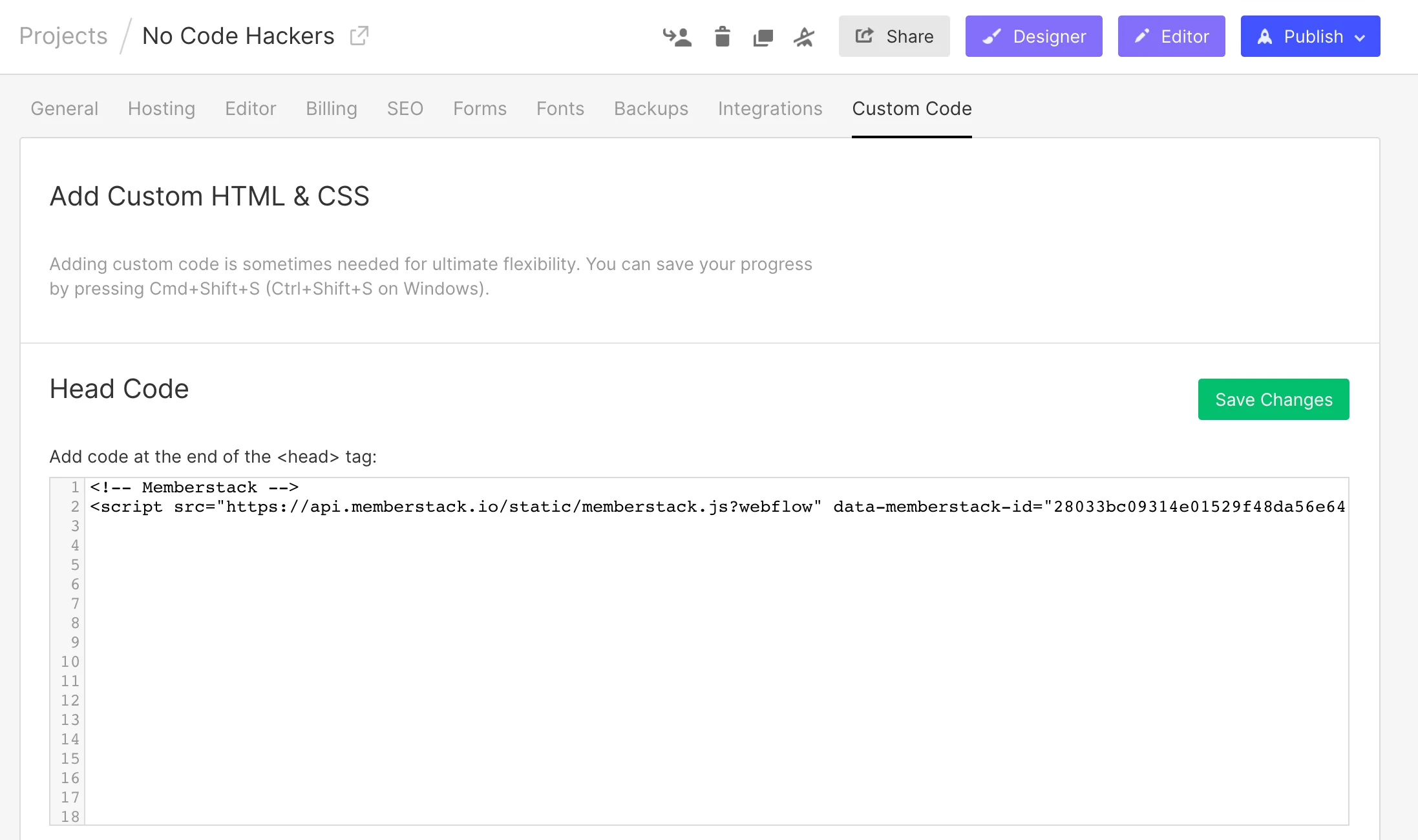Click the Share button
This screenshot has width=1418, height=840.
click(x=894, y=36)
